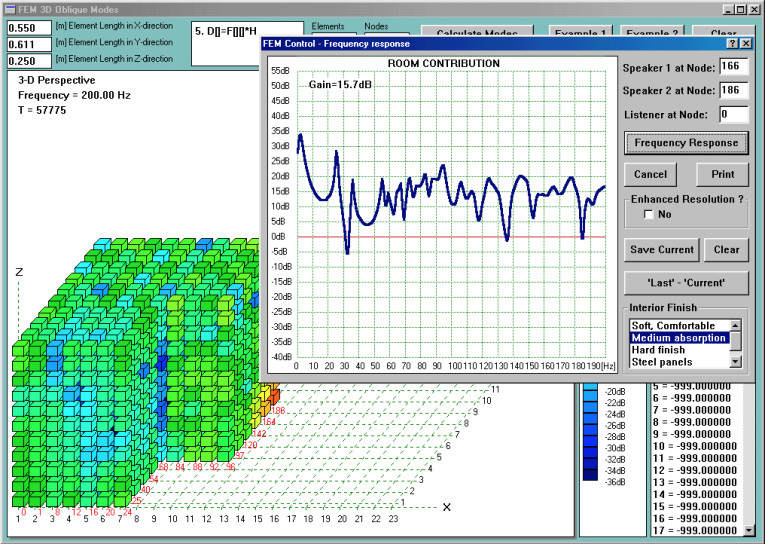Choose 'Steel panels' interior finish

678,362
